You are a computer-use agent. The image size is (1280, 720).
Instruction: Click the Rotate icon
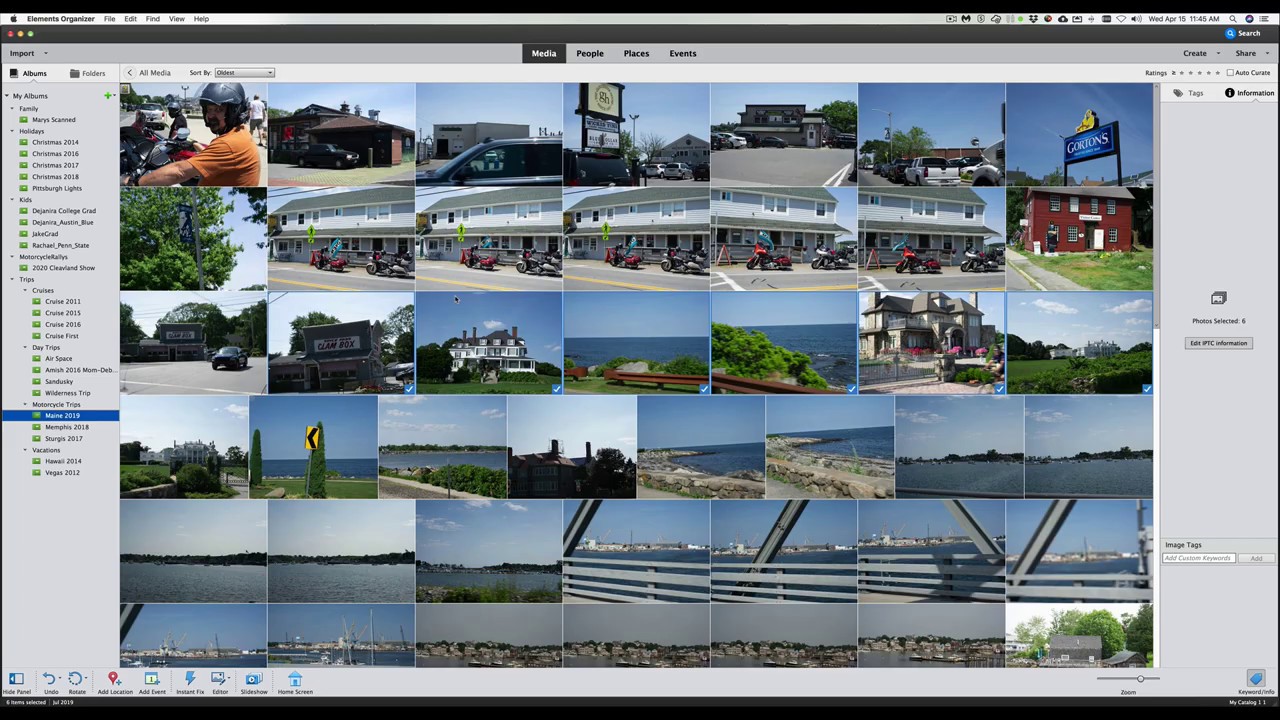(76, 679)
